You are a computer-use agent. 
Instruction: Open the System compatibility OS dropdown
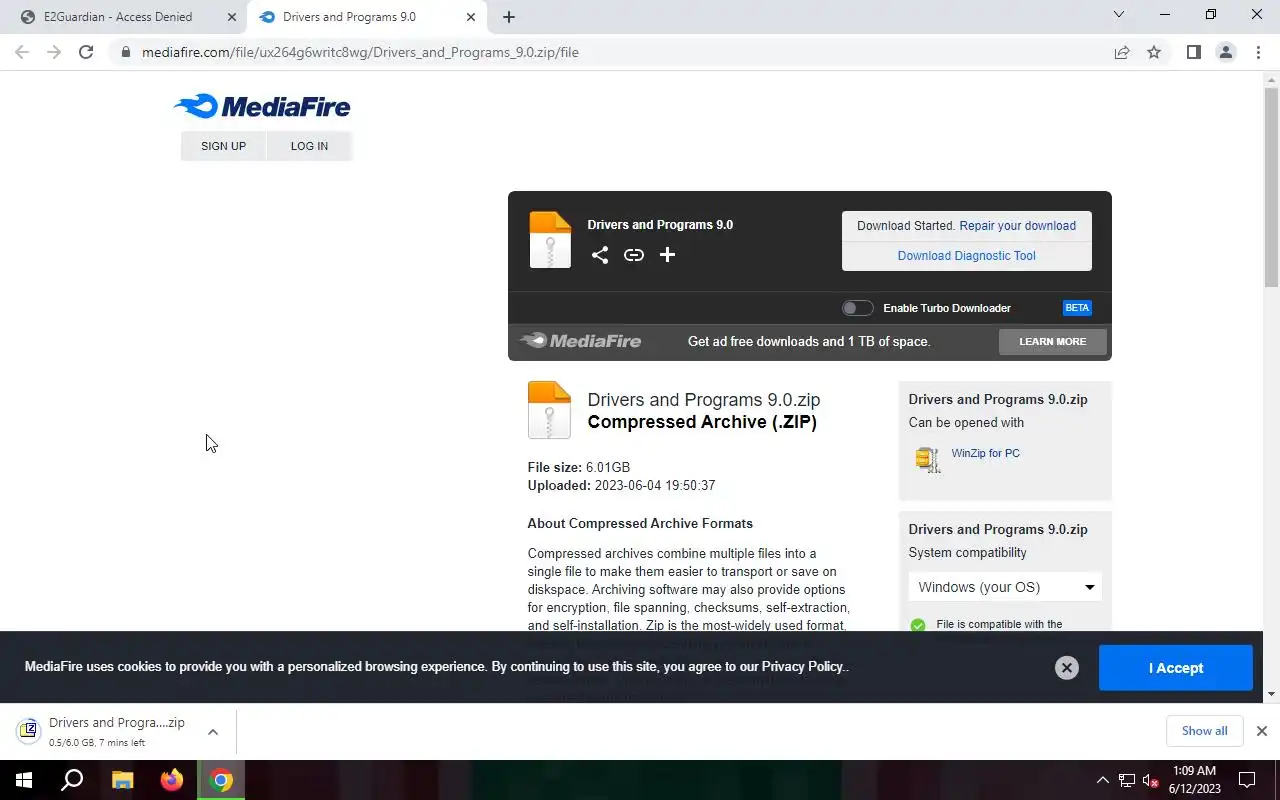pos(1005,587)
